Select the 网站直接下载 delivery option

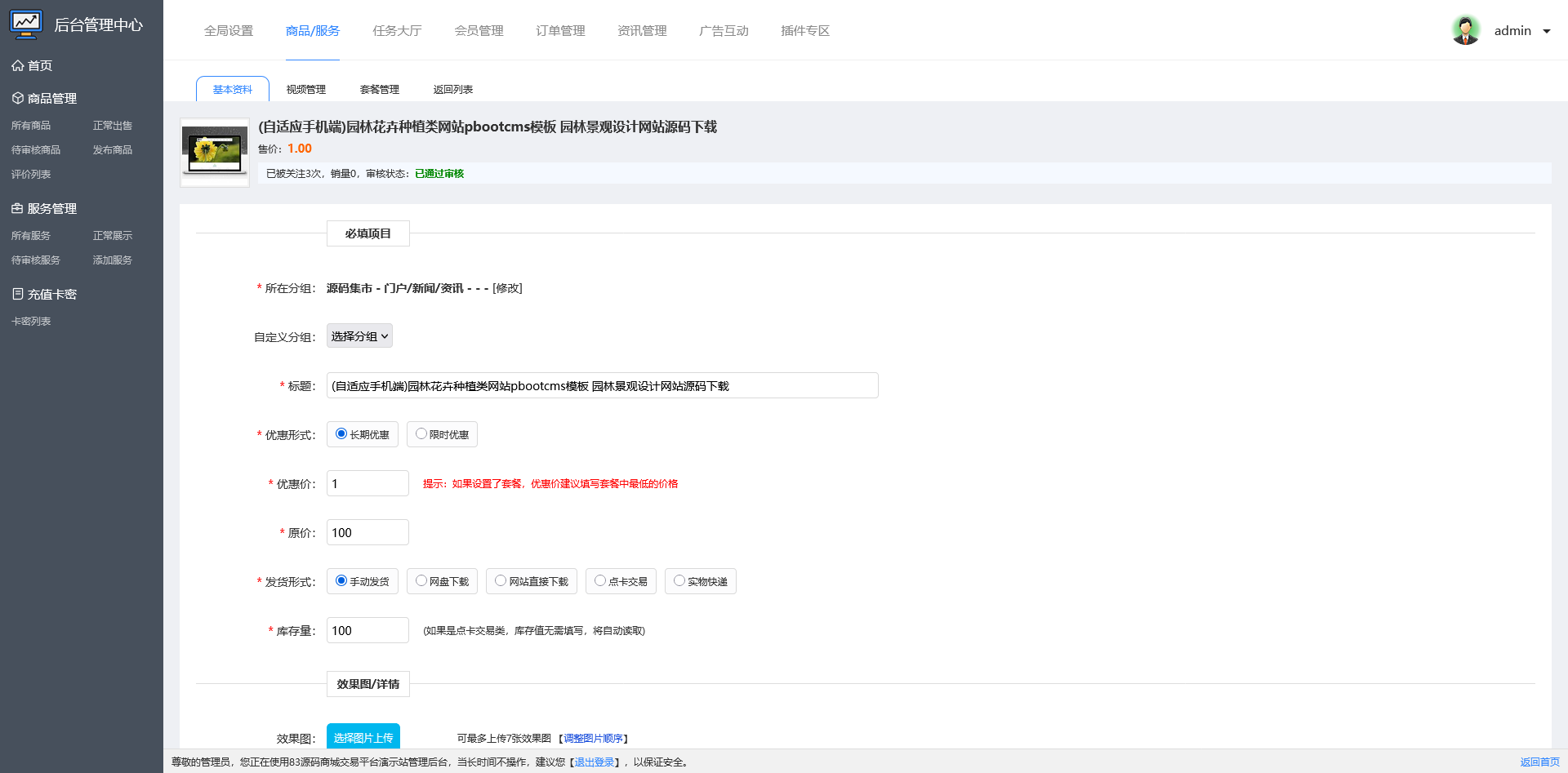pos(501,580)
